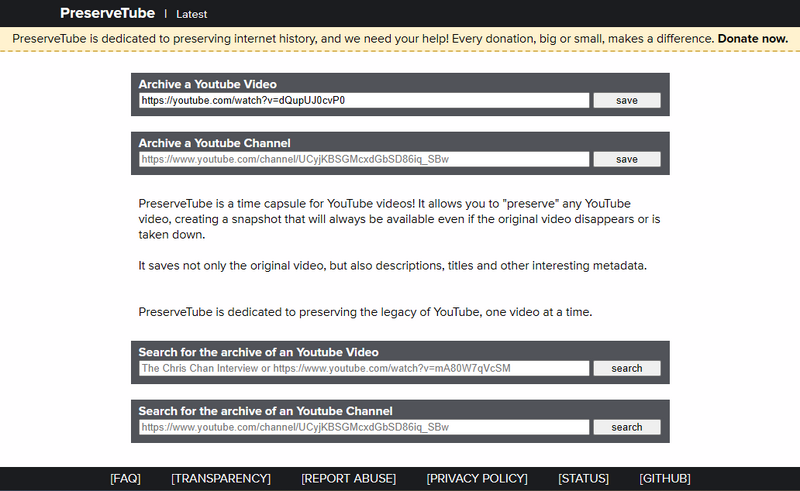Click the 'time capsule for YouTube videos' paragraph
The height and width of the screenshot is (491, 800).
[399, 219]
